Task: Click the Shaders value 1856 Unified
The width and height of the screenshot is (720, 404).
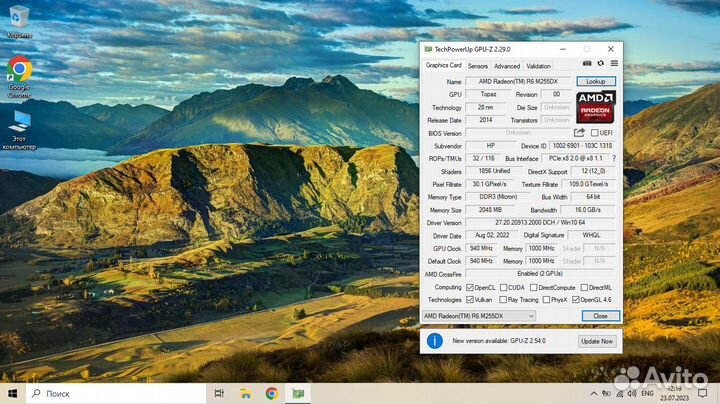Action: [x=494, y=171]
